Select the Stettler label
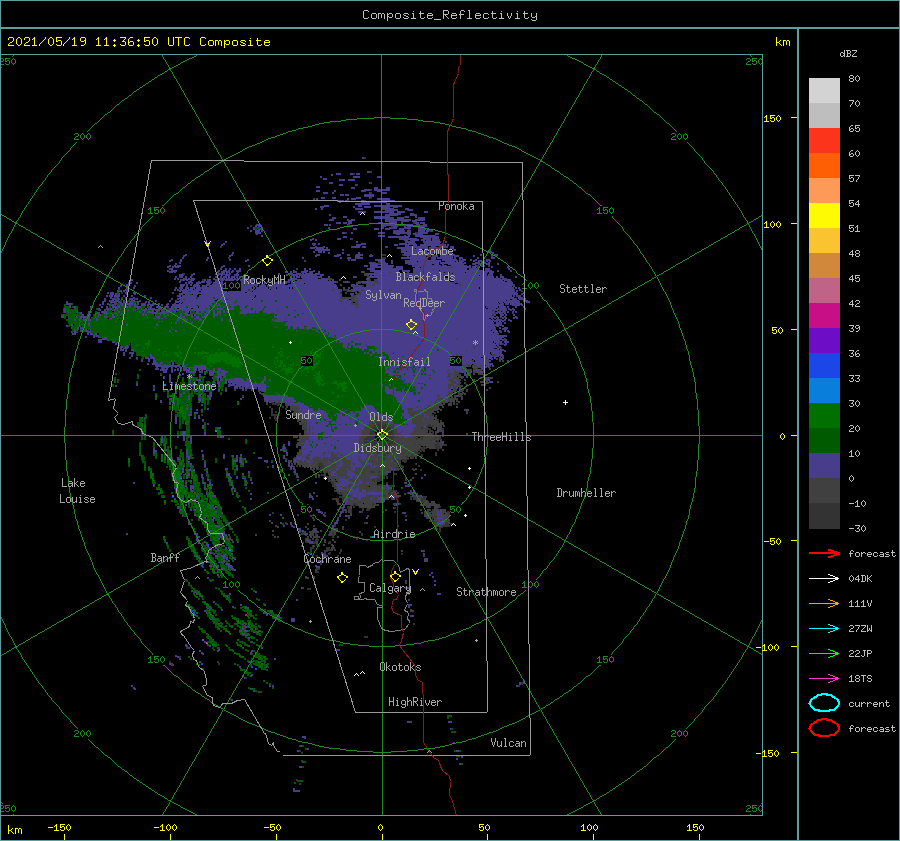Viewport: 900px width, 841px height. tap(583, 289)
